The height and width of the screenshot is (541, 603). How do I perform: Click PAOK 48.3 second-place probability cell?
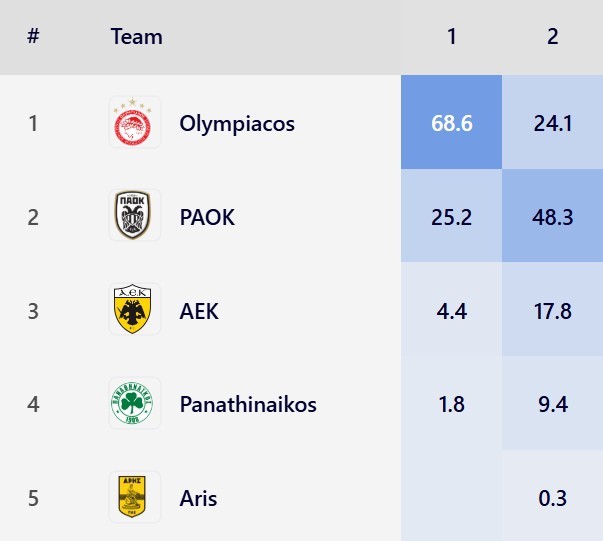pos(553,217)
